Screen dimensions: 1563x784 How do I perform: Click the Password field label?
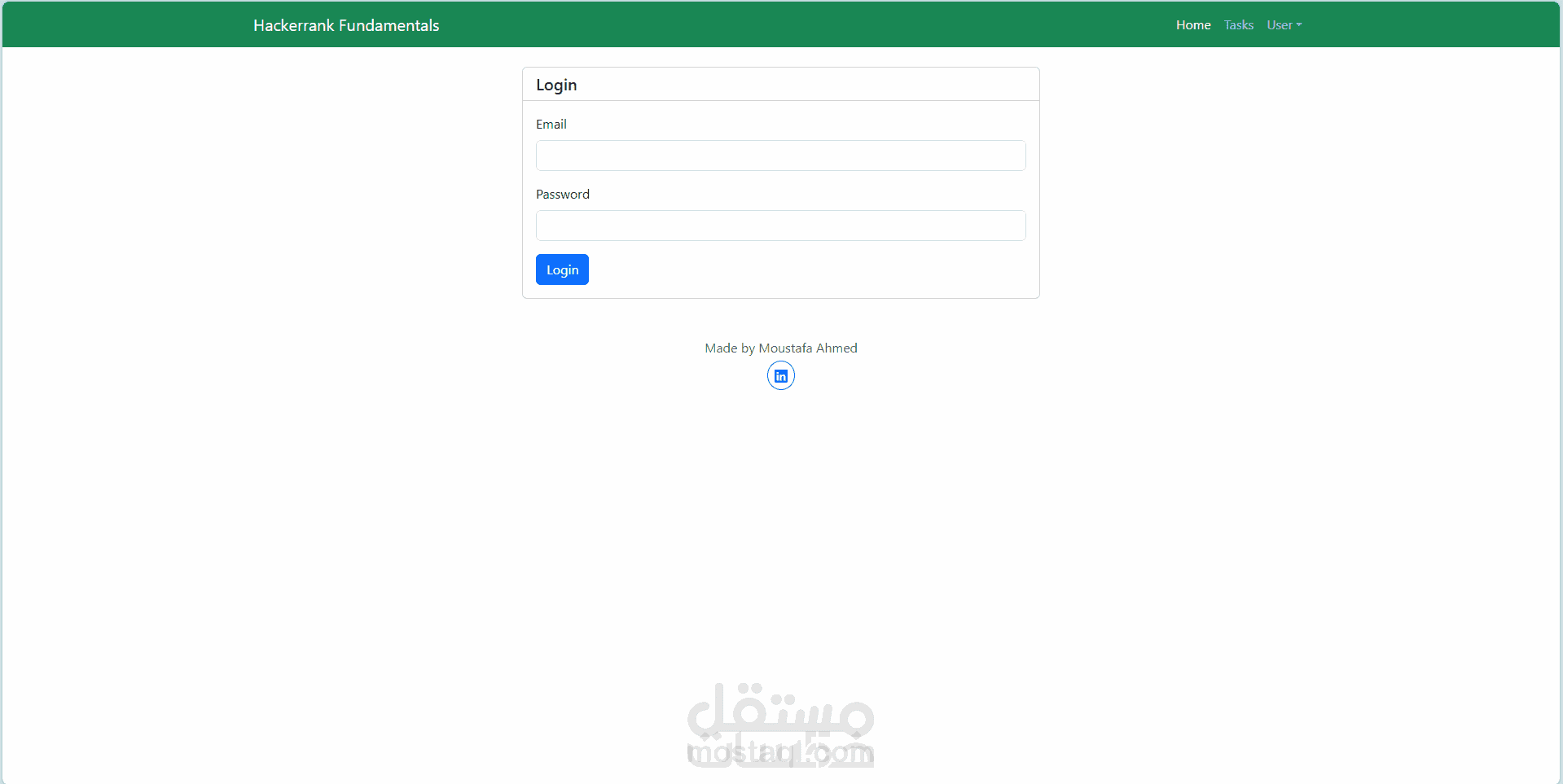point(563,194)
